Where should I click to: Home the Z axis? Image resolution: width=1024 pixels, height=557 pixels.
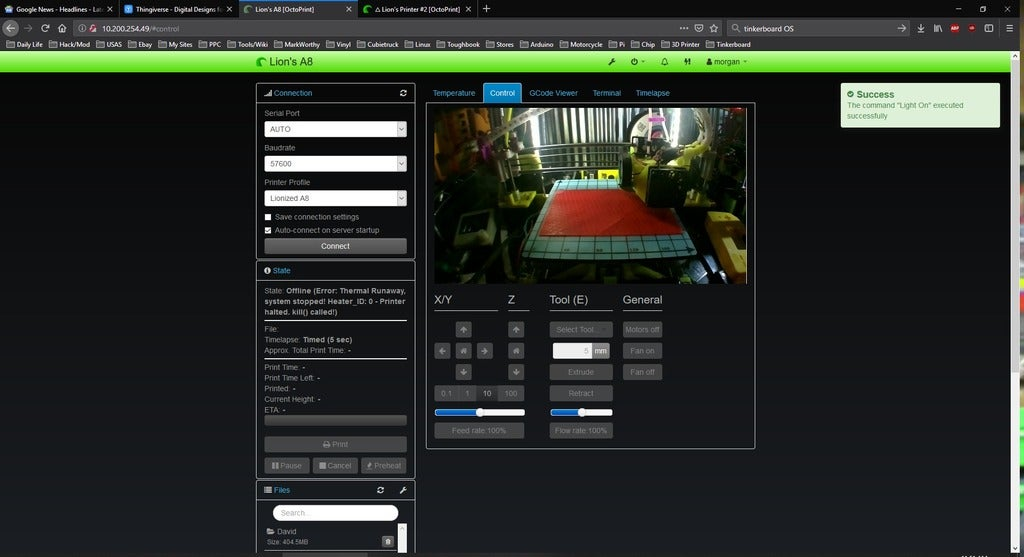(516, 351)
